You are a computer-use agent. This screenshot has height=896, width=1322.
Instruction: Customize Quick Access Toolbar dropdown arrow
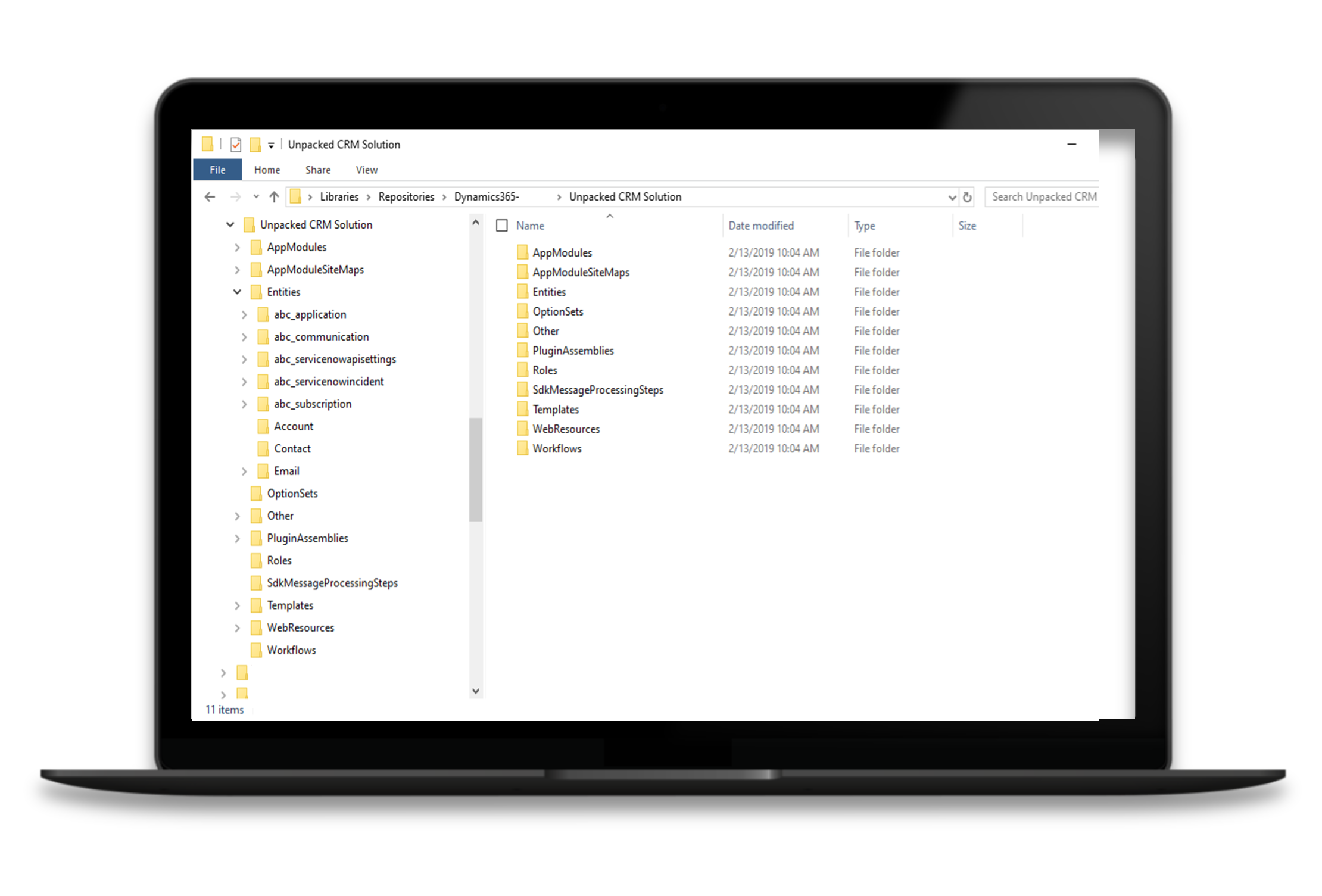271,145
